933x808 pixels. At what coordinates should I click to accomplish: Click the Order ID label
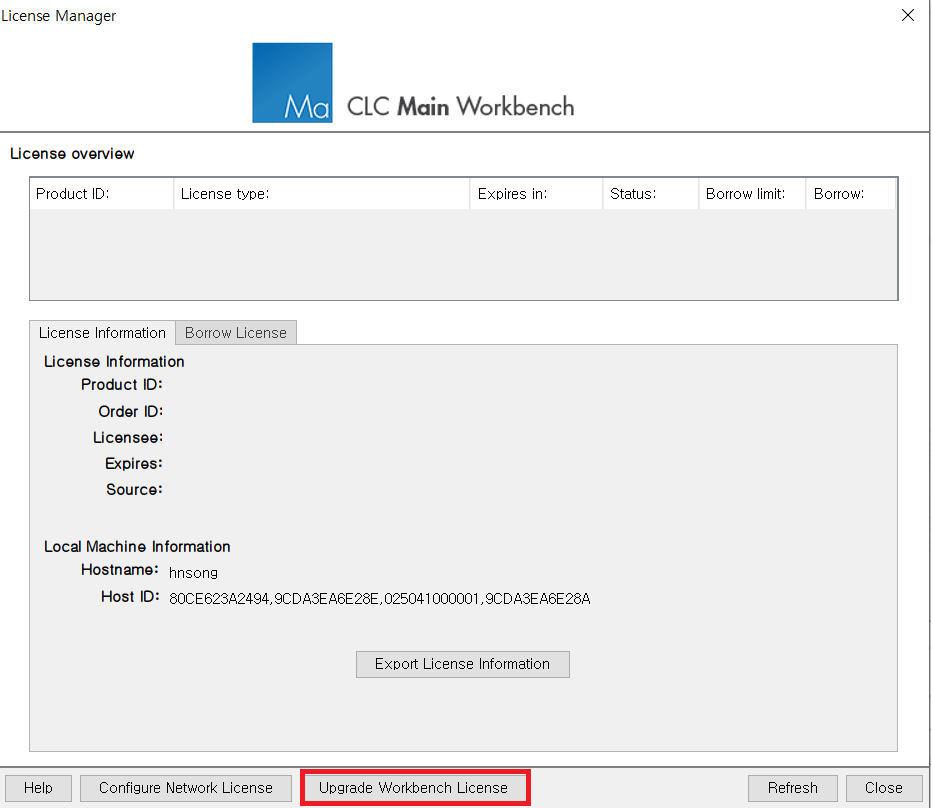pos(130,411)
